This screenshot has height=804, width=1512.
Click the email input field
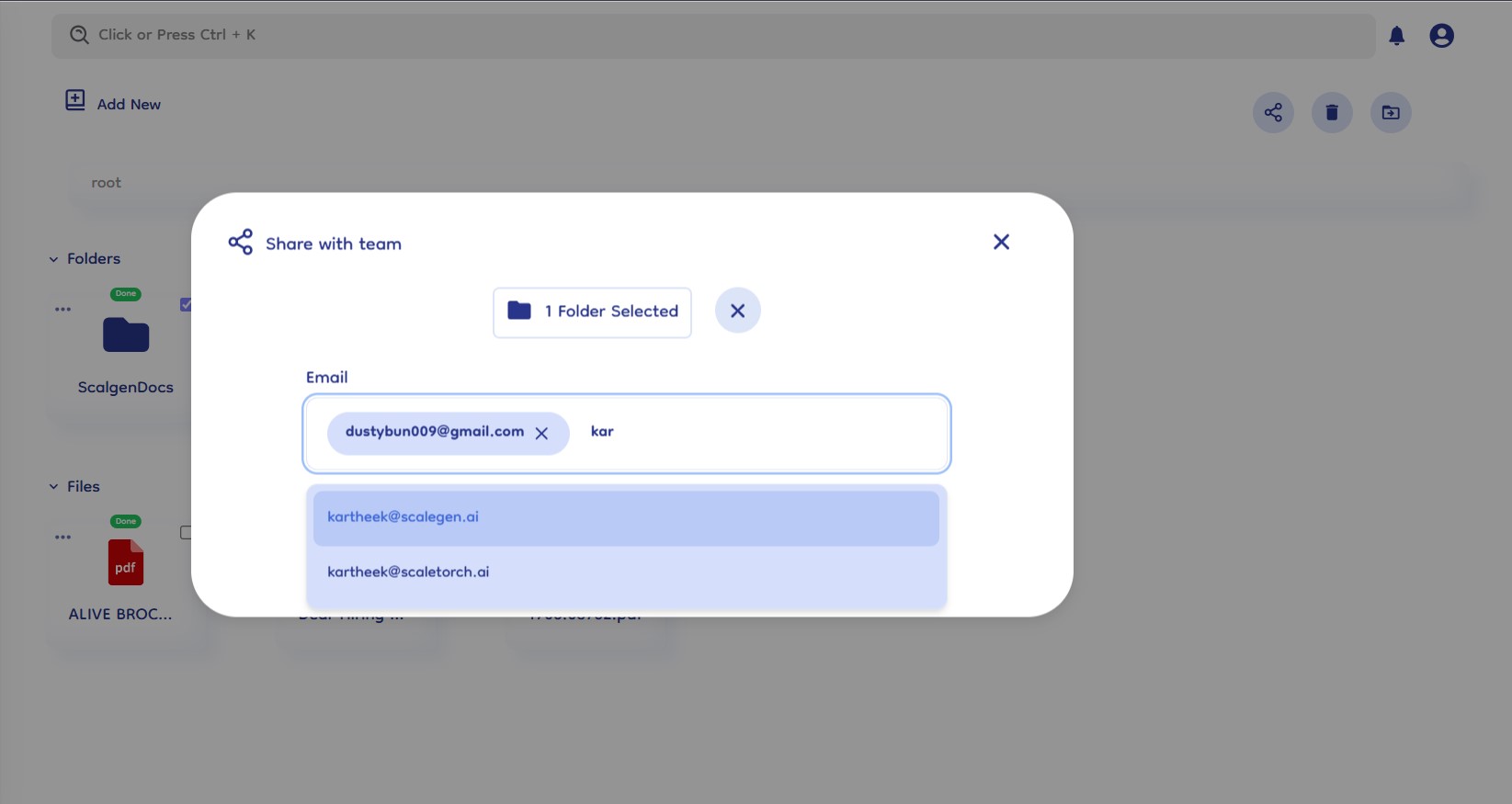(x=763, y=432)
